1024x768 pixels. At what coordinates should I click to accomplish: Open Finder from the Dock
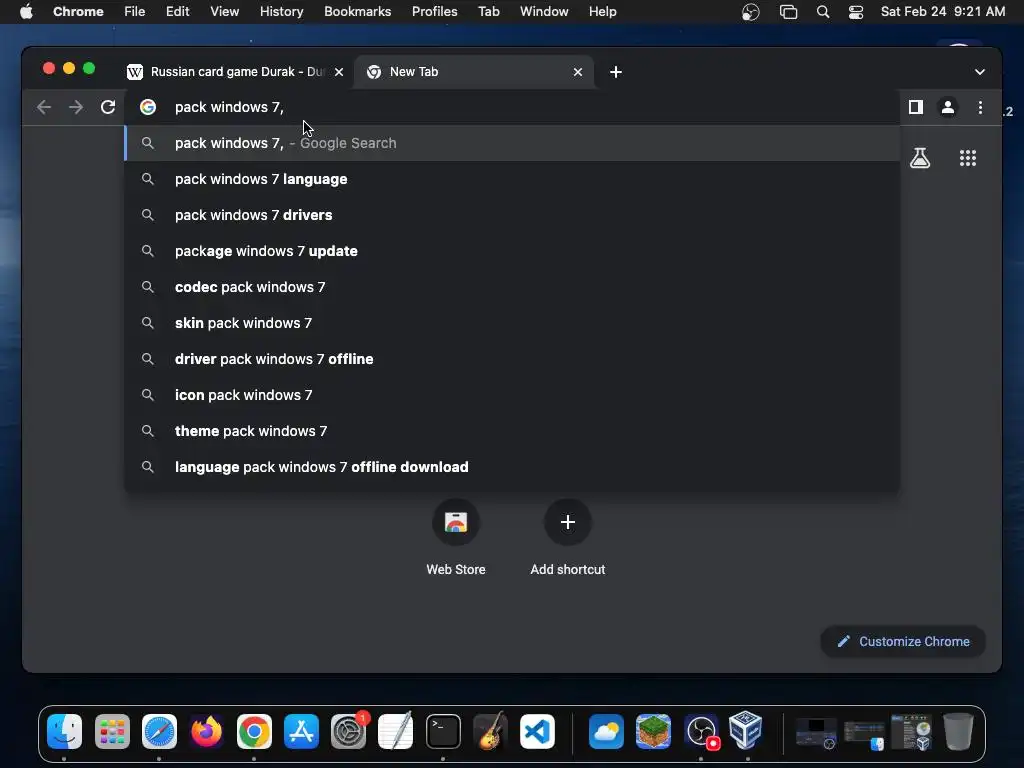tap(64, 731)
